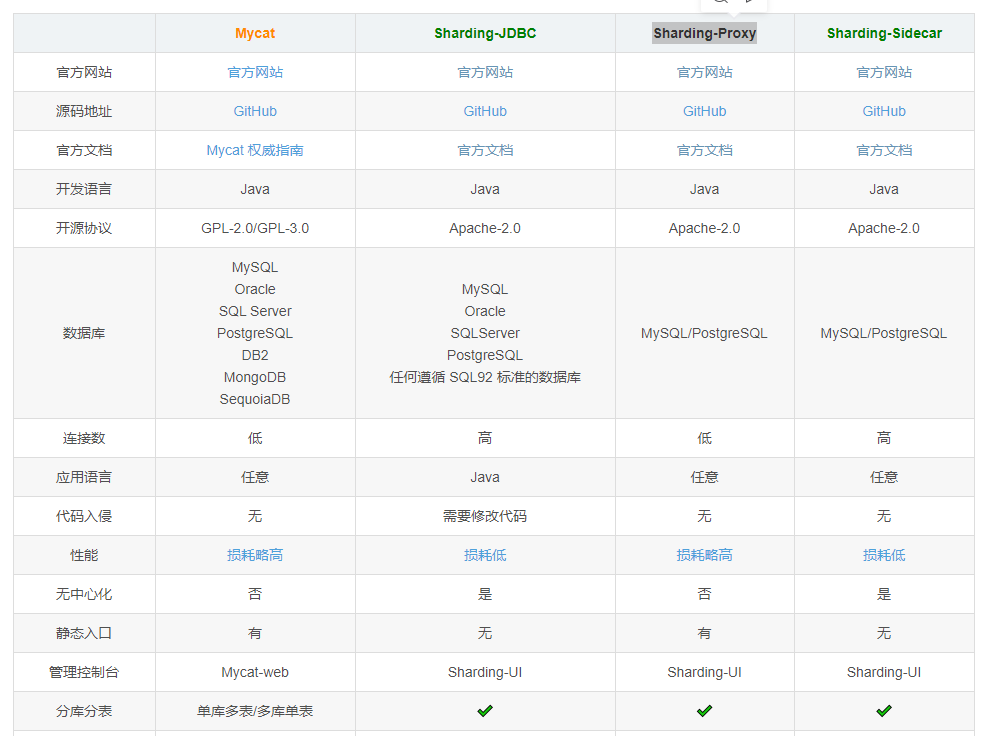Open the Sharding-JDBC 官方网站 link

point(485,72)
